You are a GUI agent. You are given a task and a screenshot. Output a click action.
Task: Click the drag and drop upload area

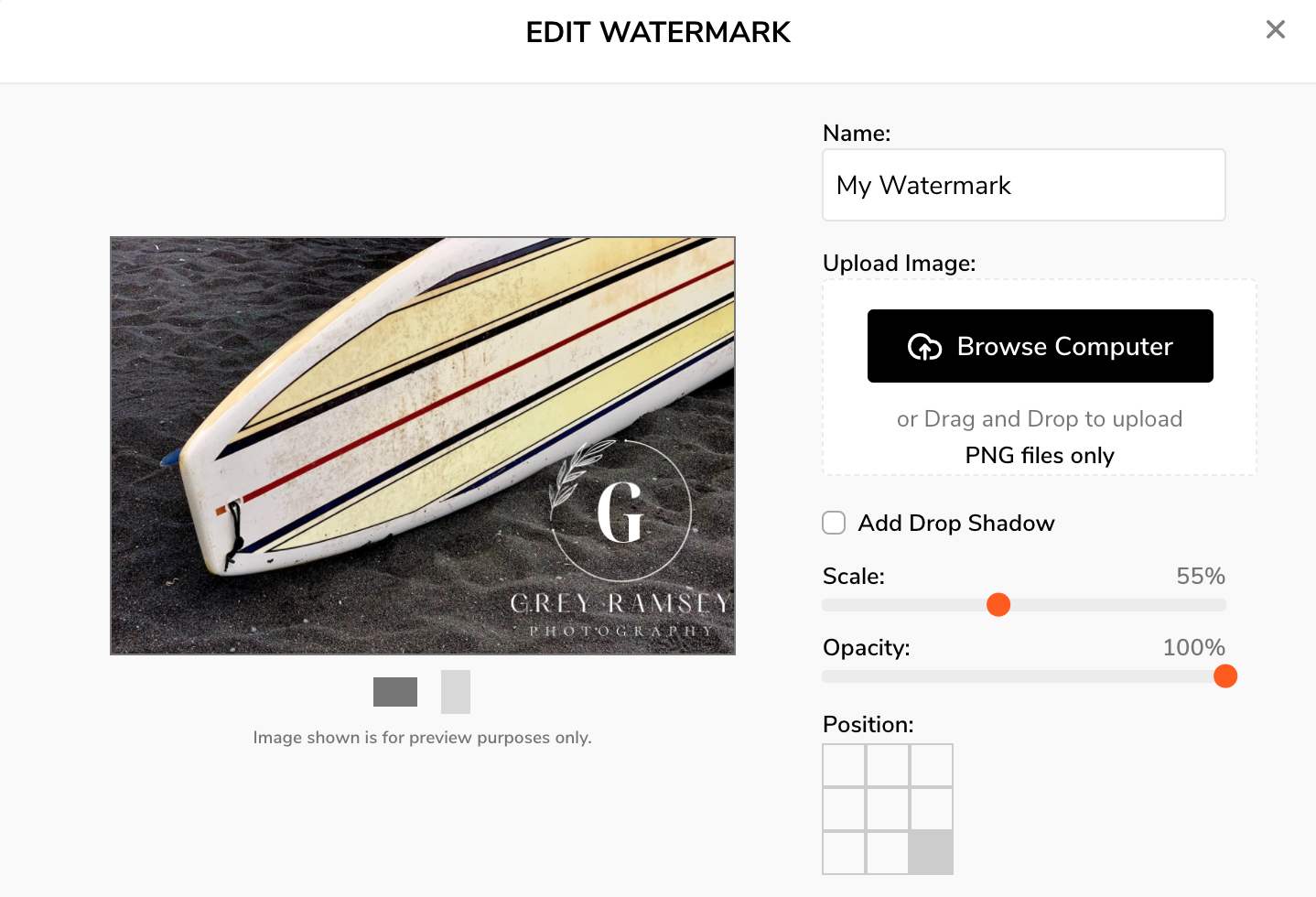point(1040,377)
